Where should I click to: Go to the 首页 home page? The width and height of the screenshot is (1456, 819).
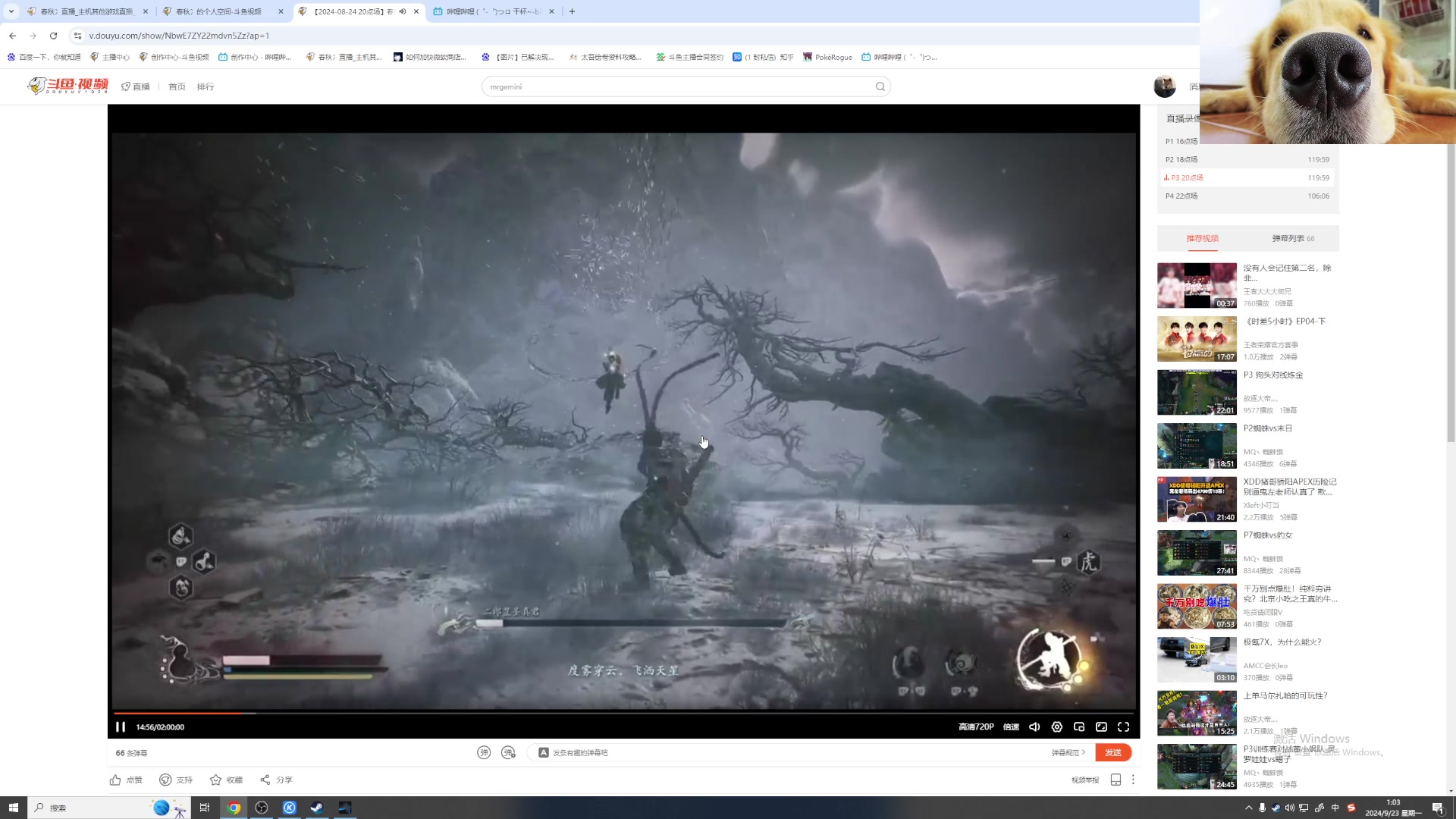tap(177, 86)
